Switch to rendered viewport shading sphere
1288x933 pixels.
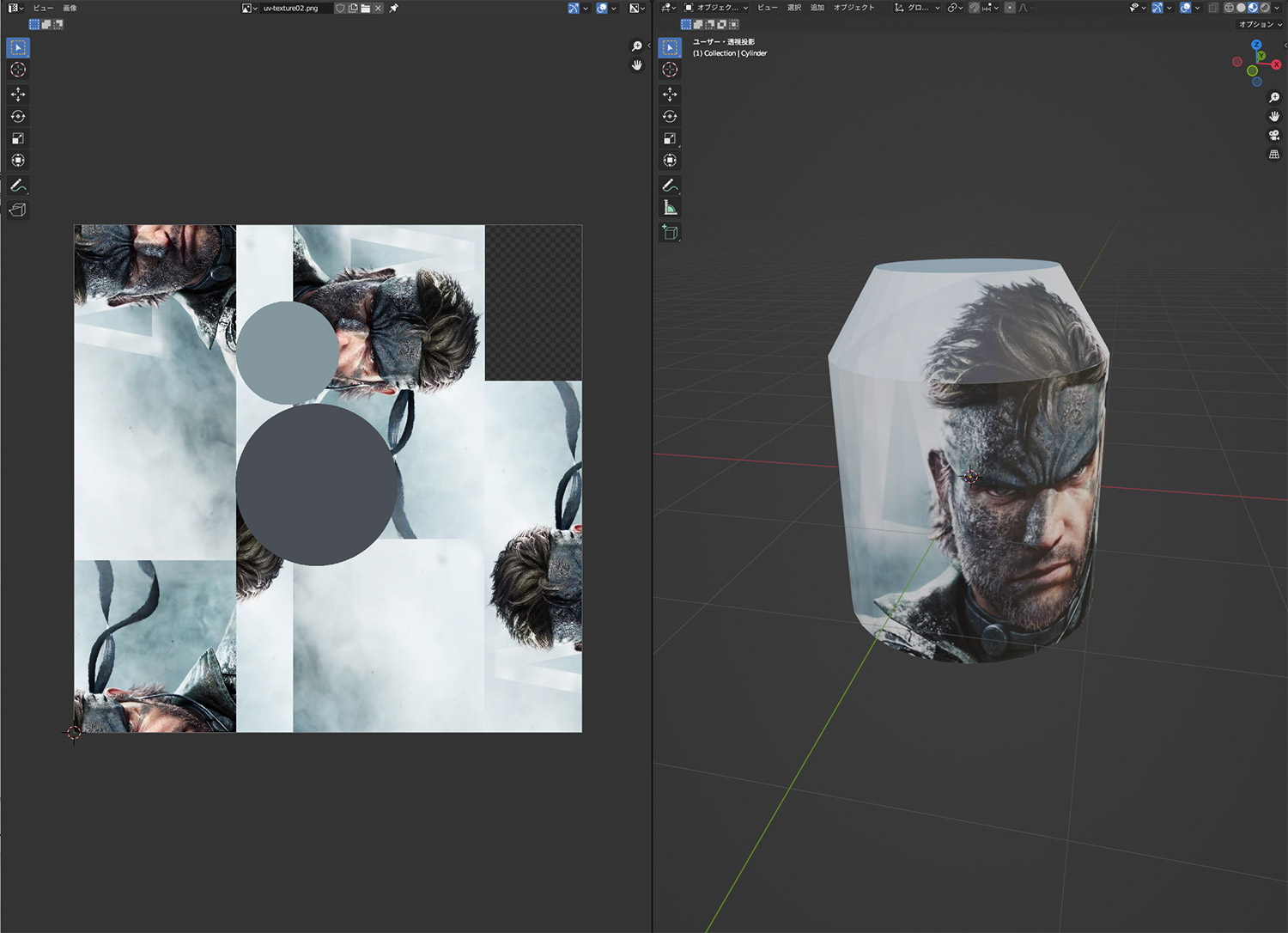(x=1264, y=8)
